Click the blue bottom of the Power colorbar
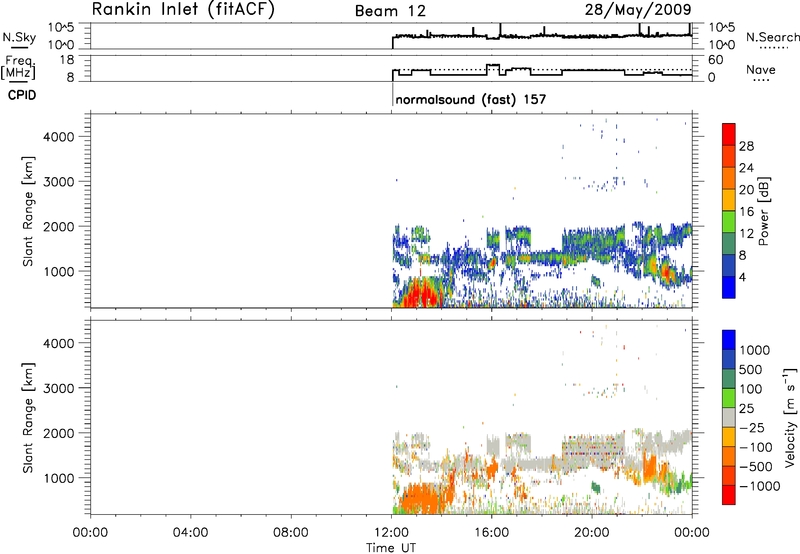The height and width of the screenshot is (554, 800). [729, 287]
